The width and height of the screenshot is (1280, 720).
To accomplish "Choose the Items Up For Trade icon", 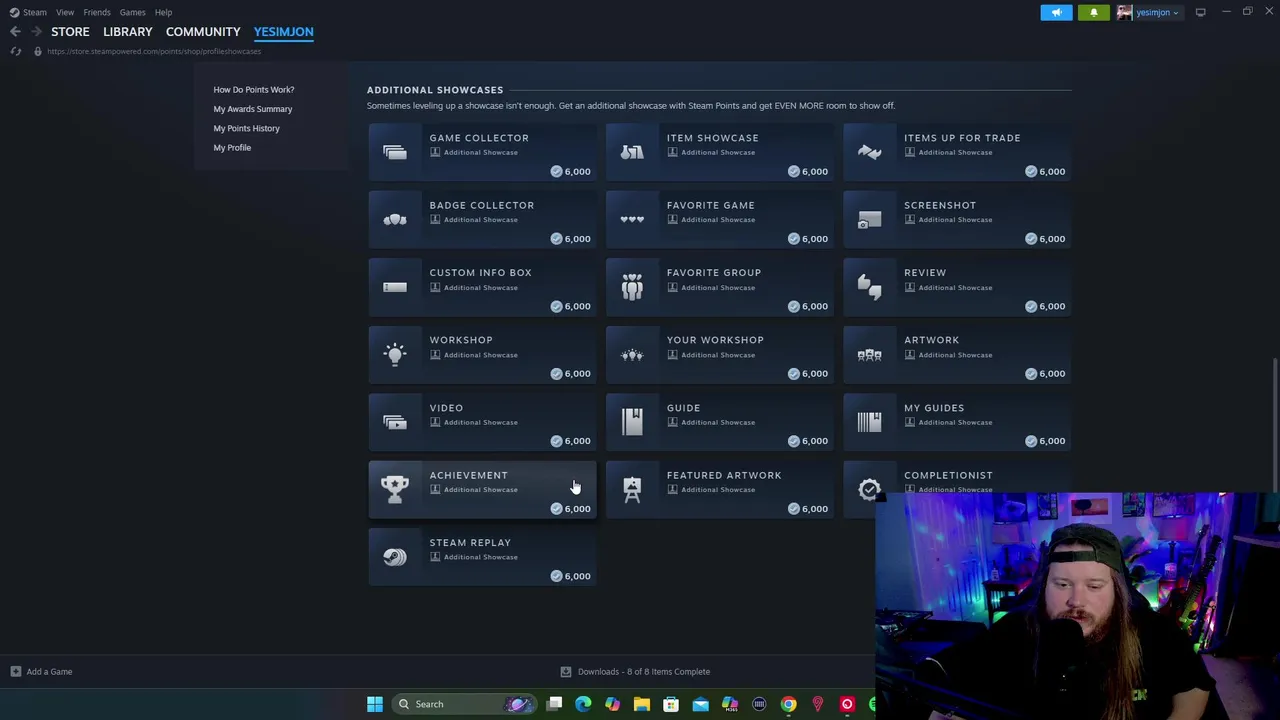I will point(869,152).
